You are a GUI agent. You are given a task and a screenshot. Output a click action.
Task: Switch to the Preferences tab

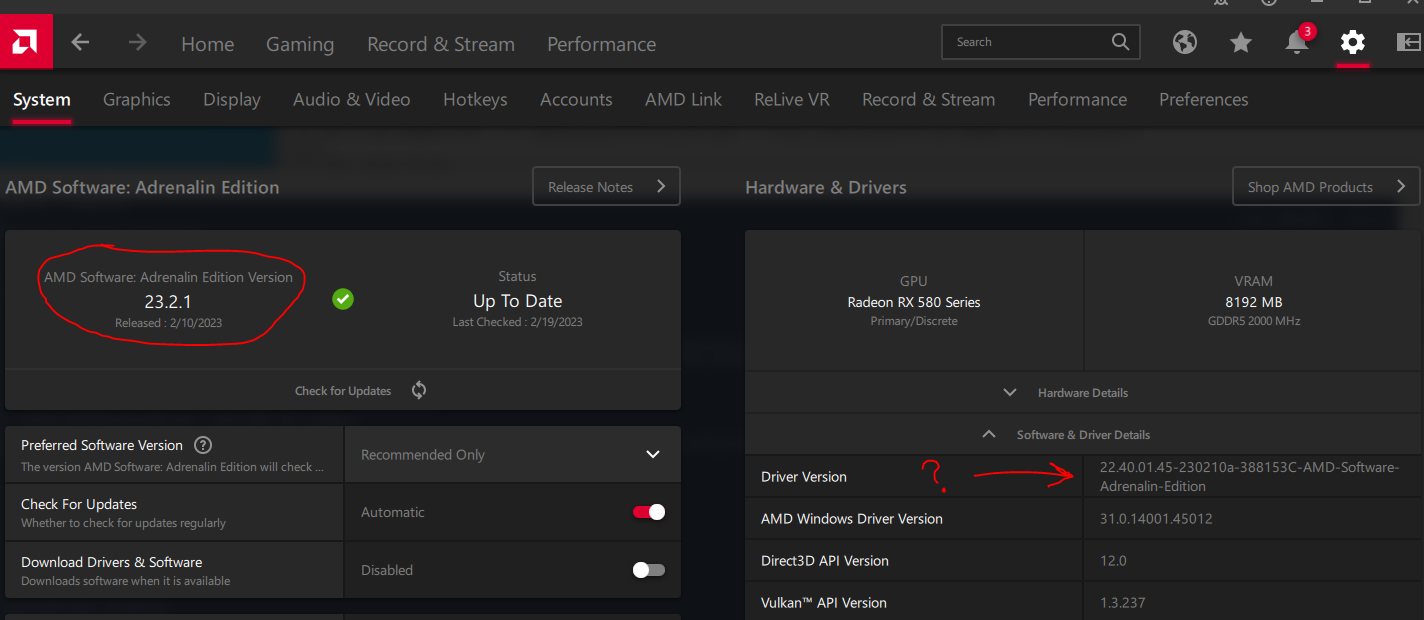point(1203,99)
